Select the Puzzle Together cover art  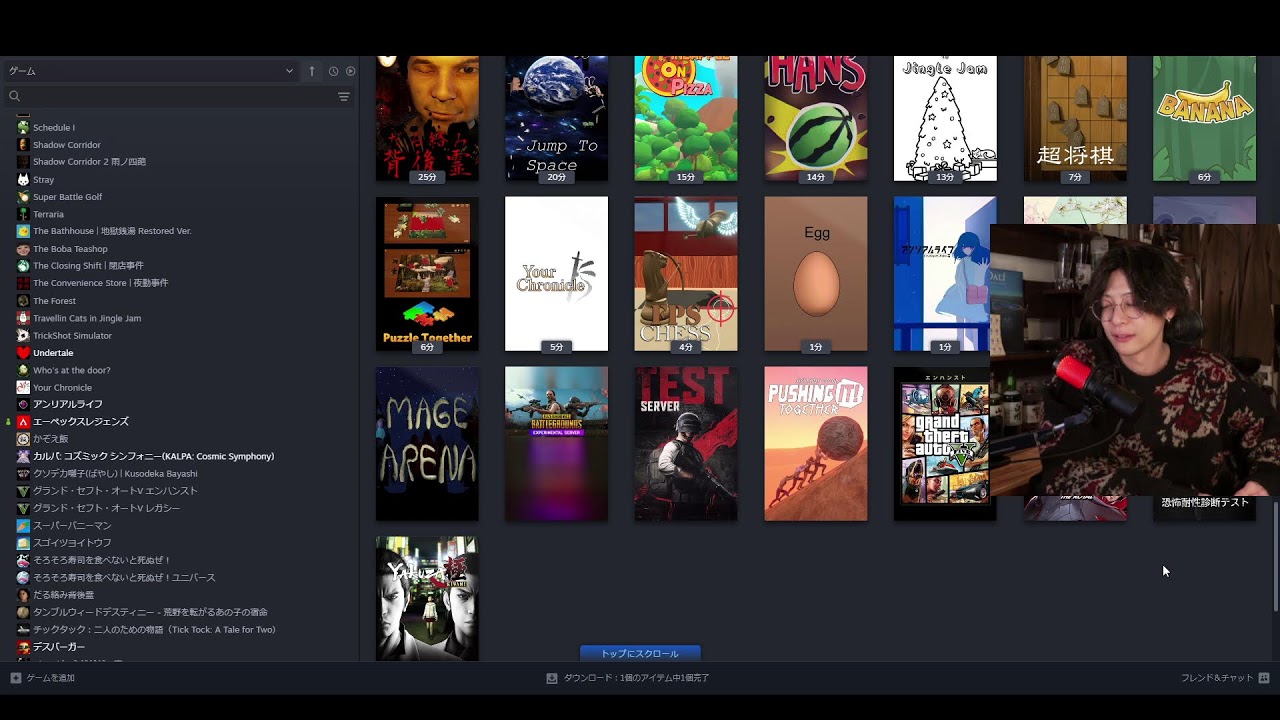(x=427, y=274)
